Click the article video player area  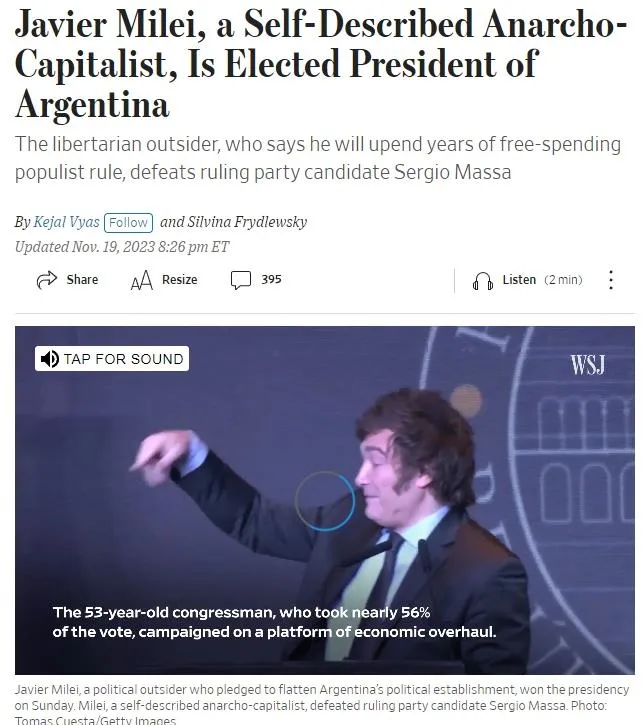325,500
